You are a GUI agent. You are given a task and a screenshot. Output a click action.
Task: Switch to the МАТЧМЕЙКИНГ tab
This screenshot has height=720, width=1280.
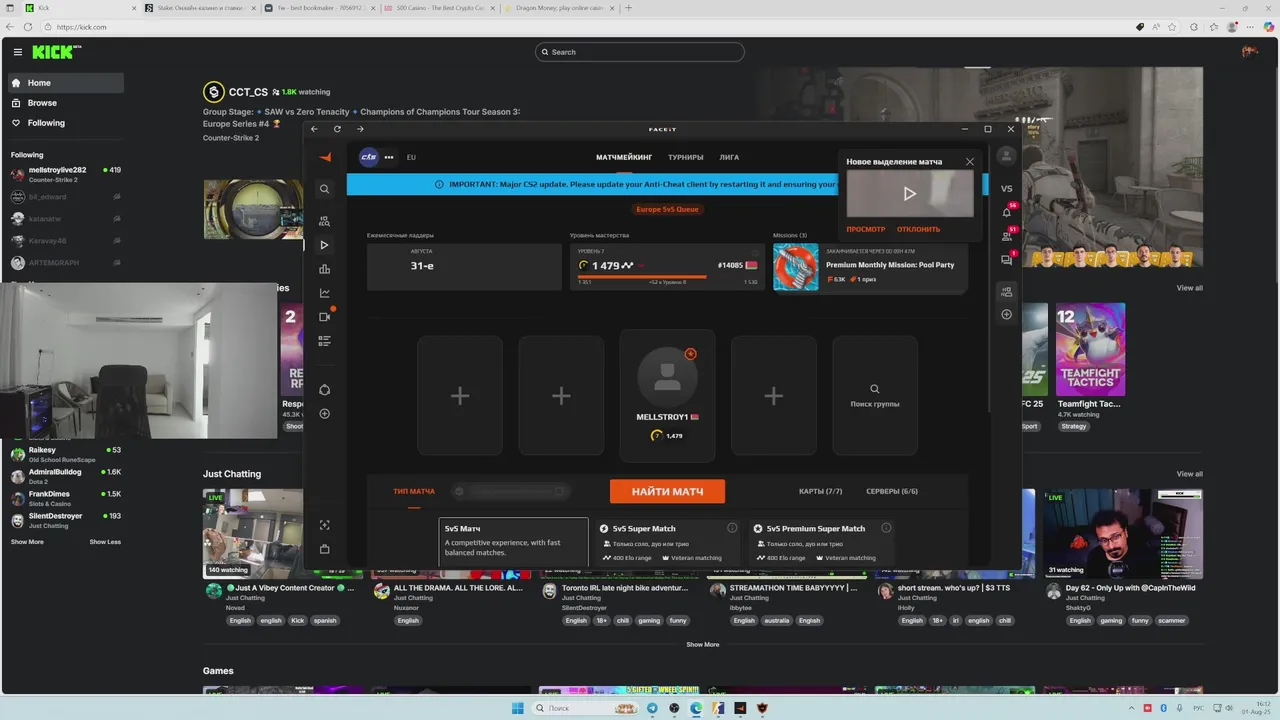[x=624, y=157]
